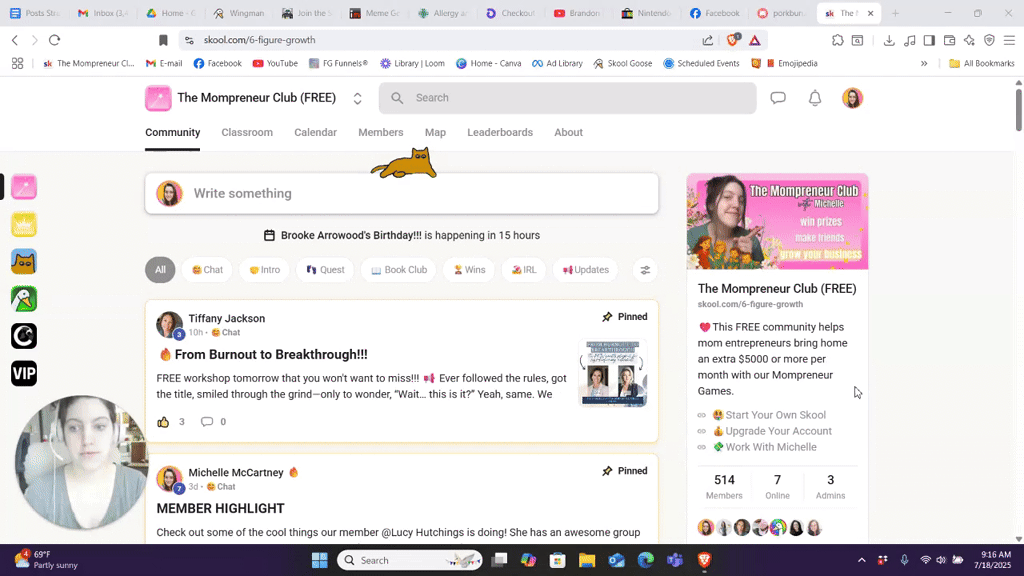Open Tiffany Jackson's profile name
The image size is (1024, 576).
pos(227,319)
